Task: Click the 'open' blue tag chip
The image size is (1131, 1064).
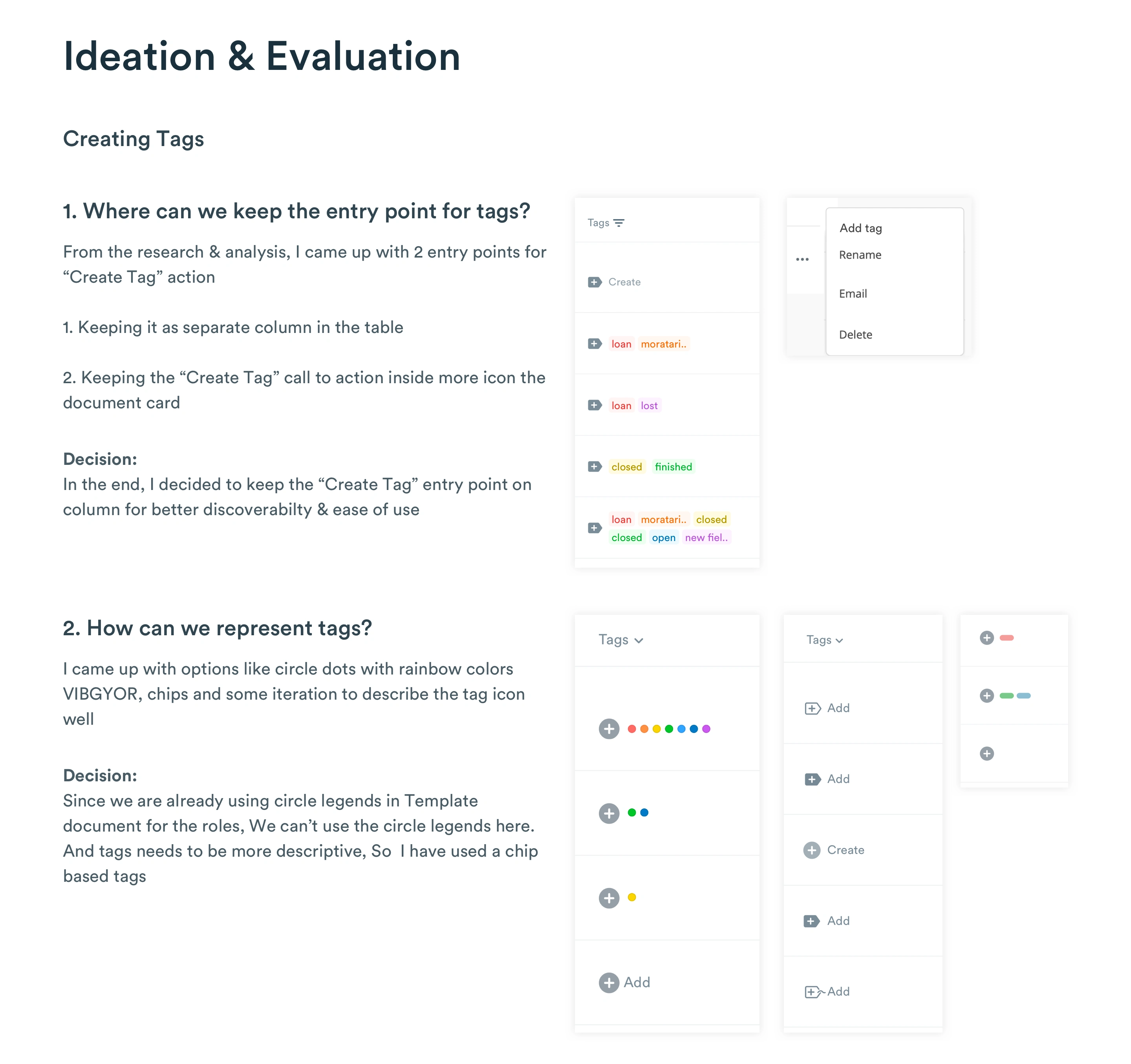Action: pos(664,537)
